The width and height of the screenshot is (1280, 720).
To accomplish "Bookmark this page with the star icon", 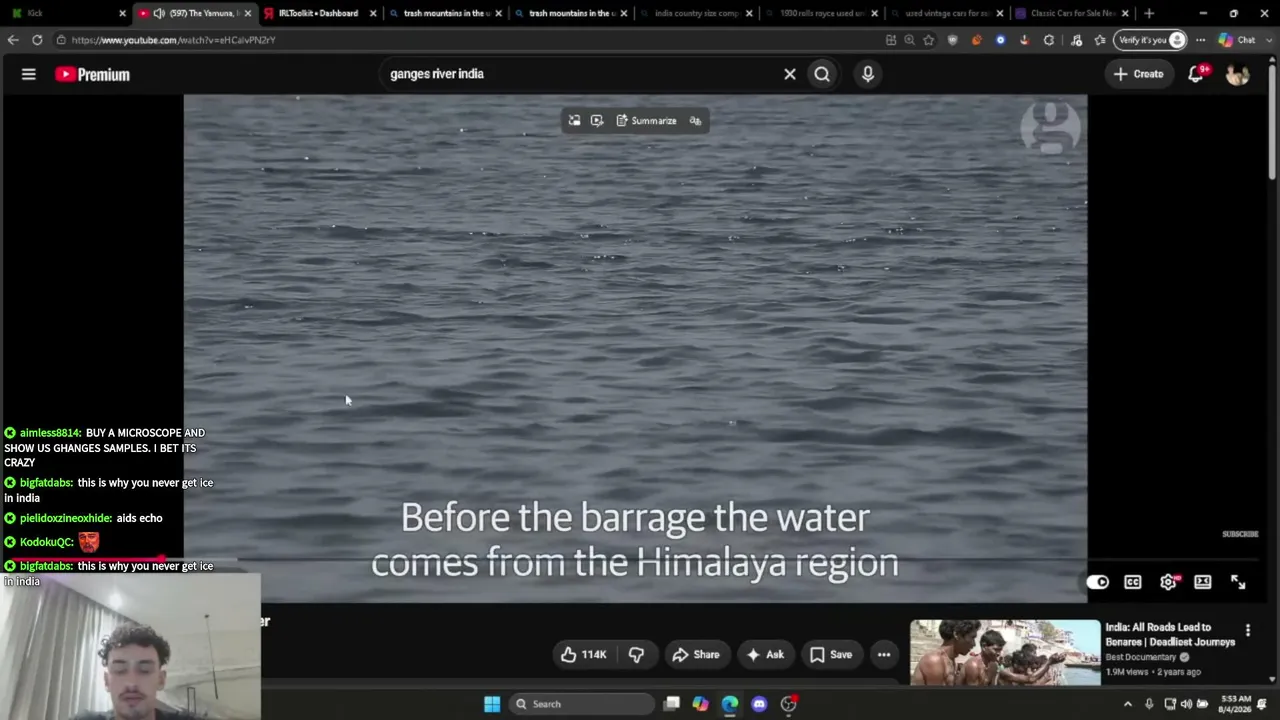I will [929, 40].
